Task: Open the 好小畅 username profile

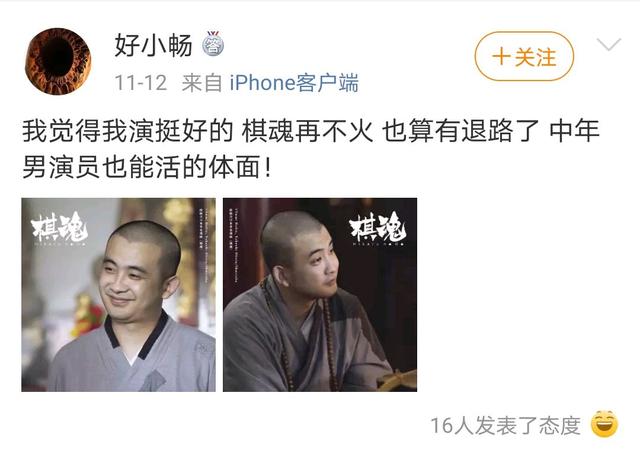Action: 153,44
